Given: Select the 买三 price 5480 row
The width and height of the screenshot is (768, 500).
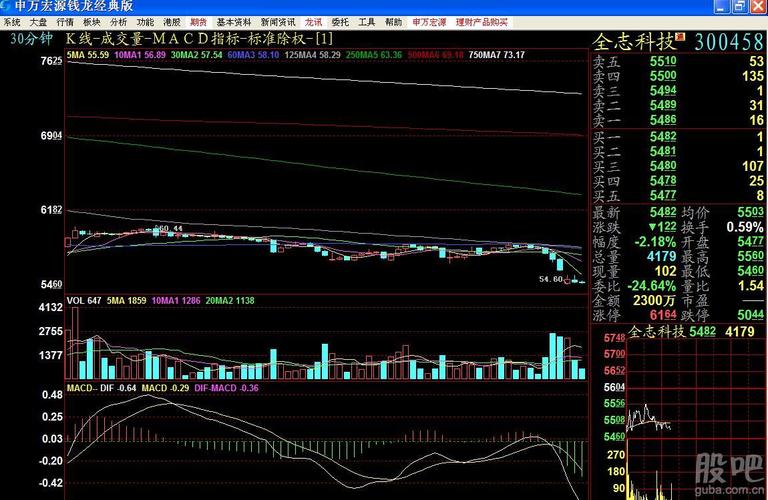Looking at the screenshot, I should point(678,167).
